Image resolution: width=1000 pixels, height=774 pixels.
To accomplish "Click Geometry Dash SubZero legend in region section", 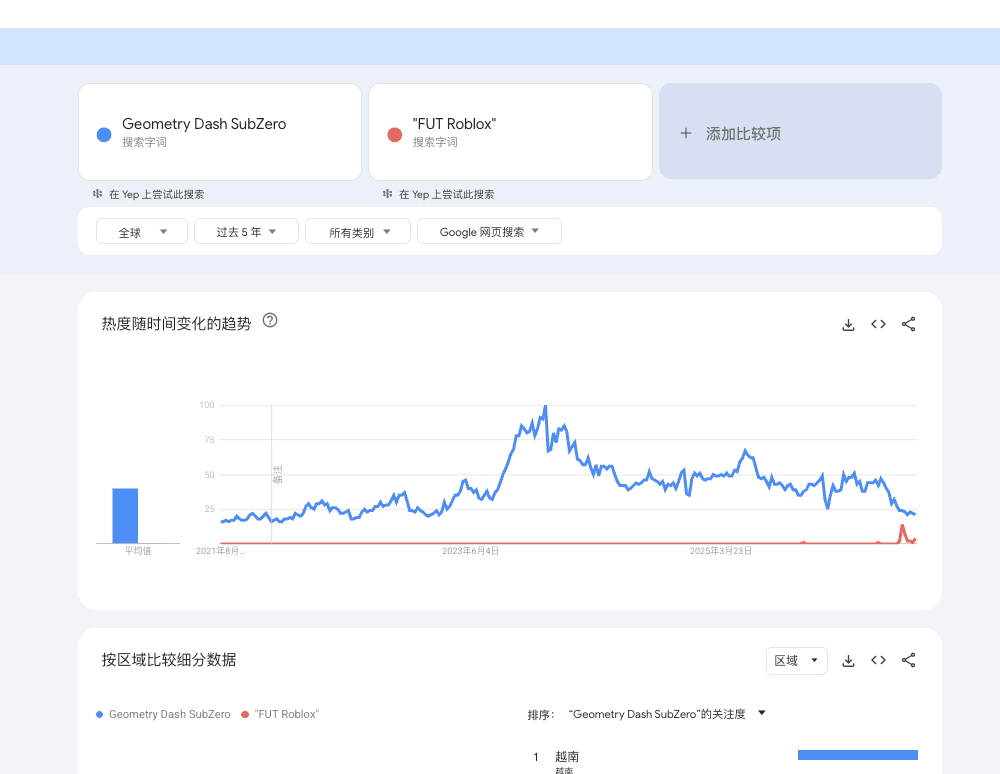I will tap(163, 714).
